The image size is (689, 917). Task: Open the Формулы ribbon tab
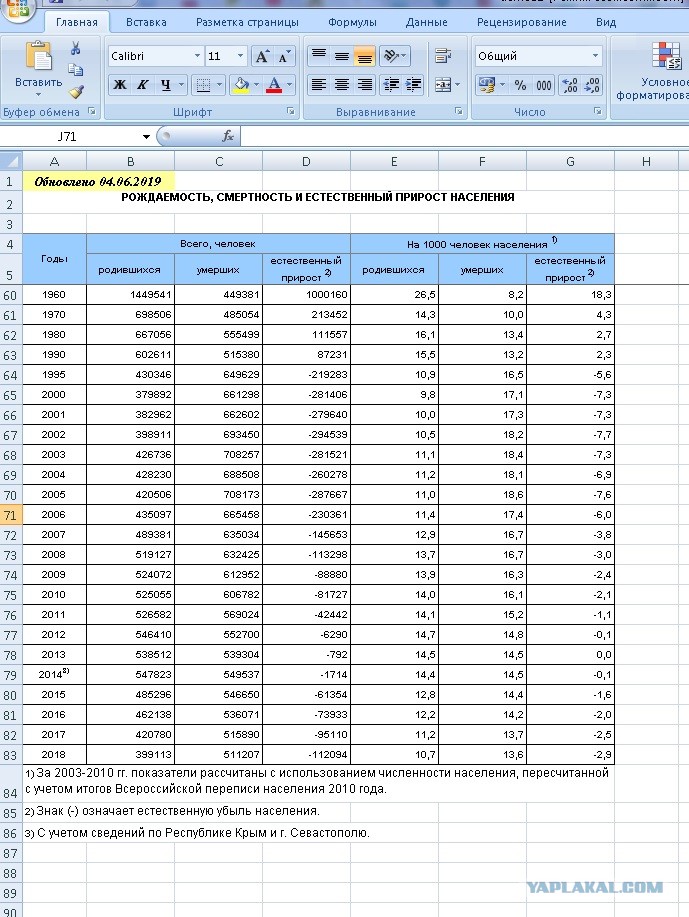[x=352, y=22]
